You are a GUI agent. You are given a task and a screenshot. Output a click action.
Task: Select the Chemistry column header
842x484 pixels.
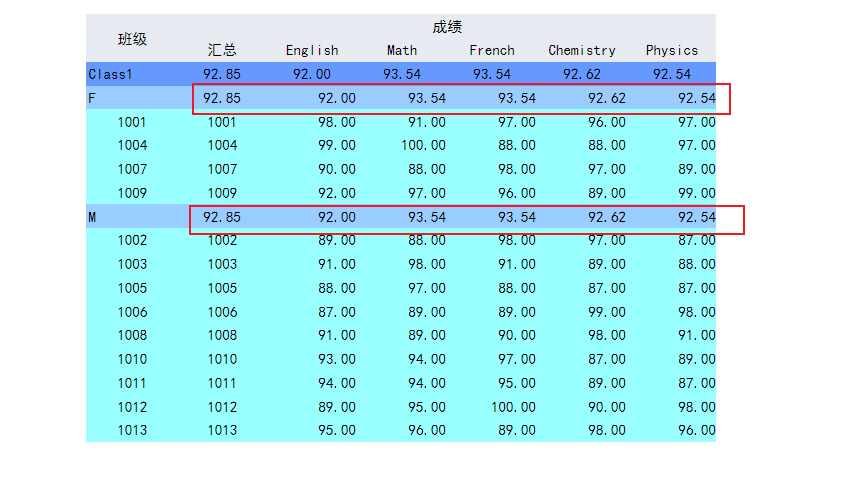click(582, 50)
